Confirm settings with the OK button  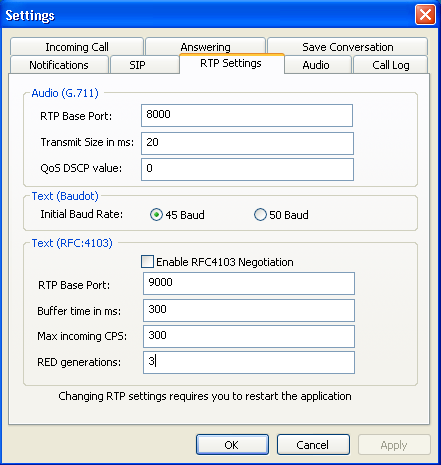tap(232, 445)
